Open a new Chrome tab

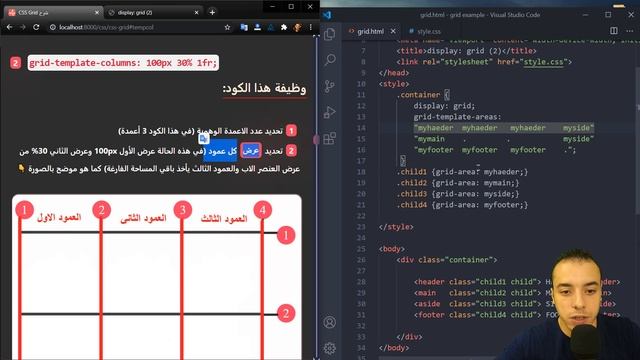(x=212, y=12)
